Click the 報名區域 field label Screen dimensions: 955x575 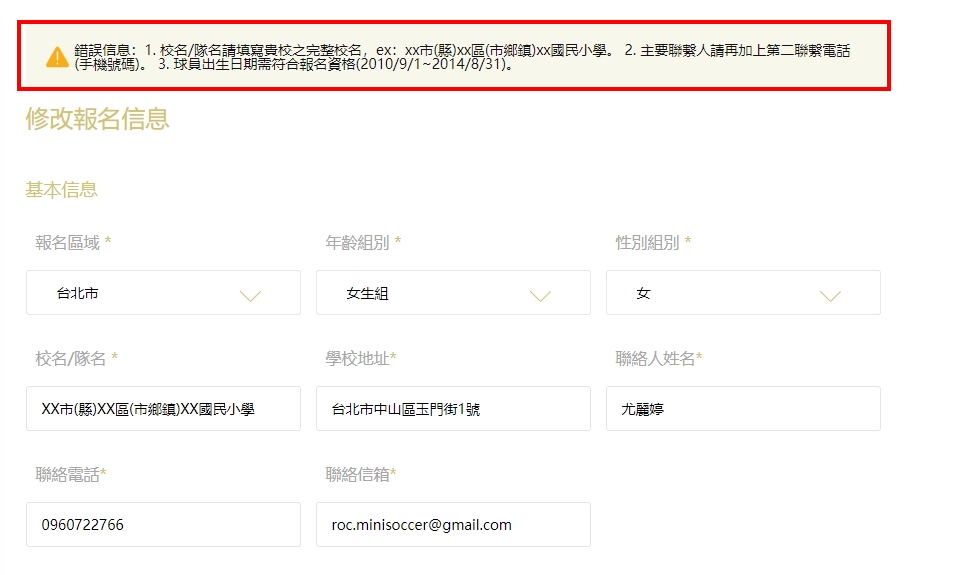pos(68,243)
